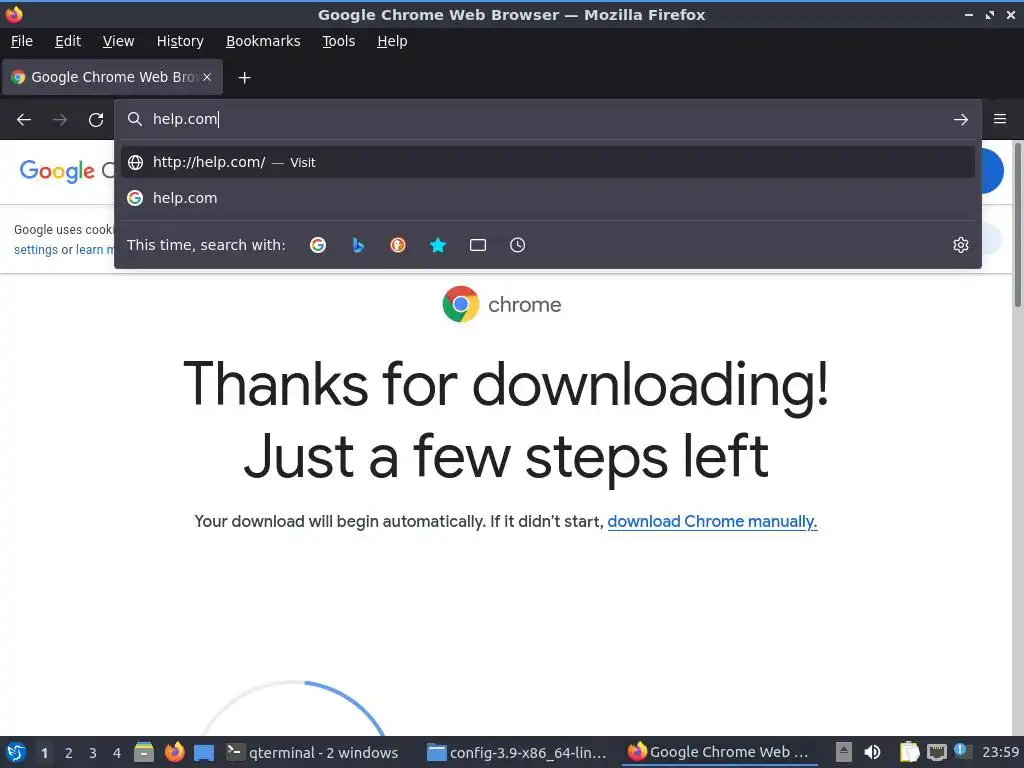Launch Firefox from taskbar quick launch
This screenshot has height=768, width=1024.
174,752
